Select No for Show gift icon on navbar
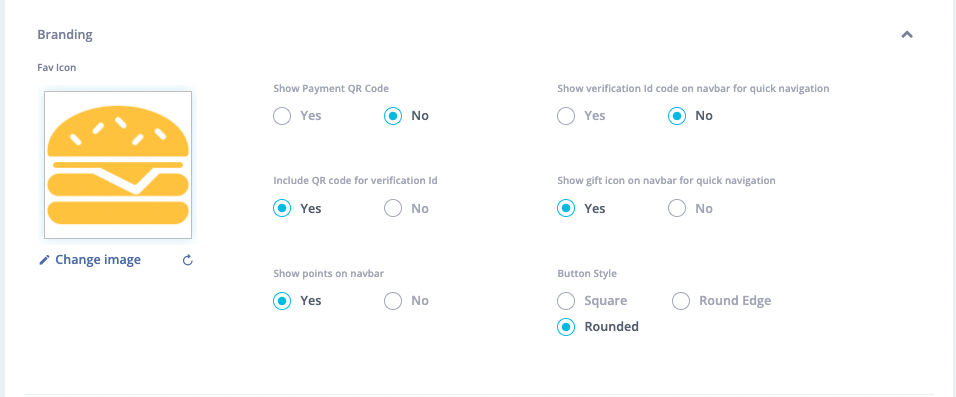The width and height of the screenshot is (956, 397). pyautogui.click(x=677, y=209)
